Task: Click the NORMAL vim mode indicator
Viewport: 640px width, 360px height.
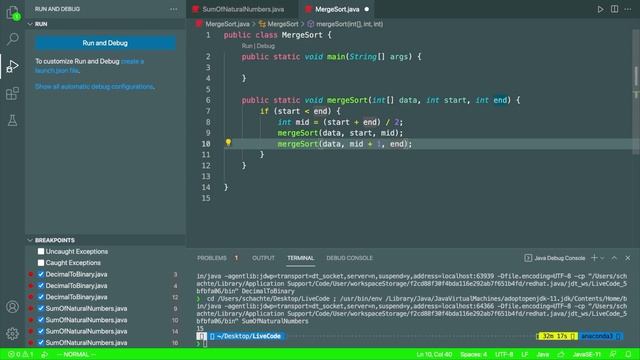Action: coord(76,354)
